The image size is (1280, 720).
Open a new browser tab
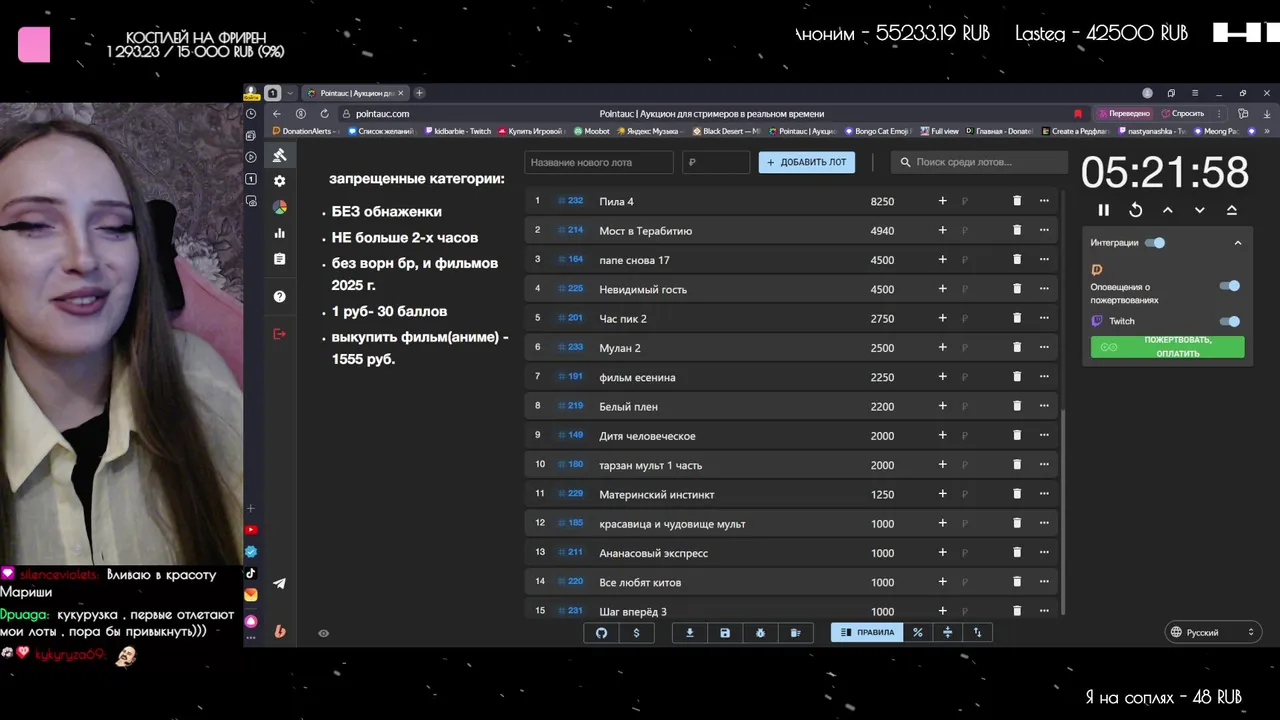[x=420, y=93]
